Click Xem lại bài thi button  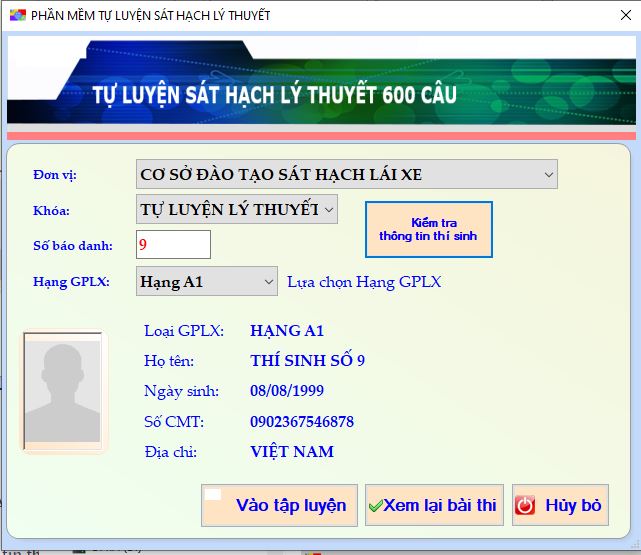pos(434,506)
